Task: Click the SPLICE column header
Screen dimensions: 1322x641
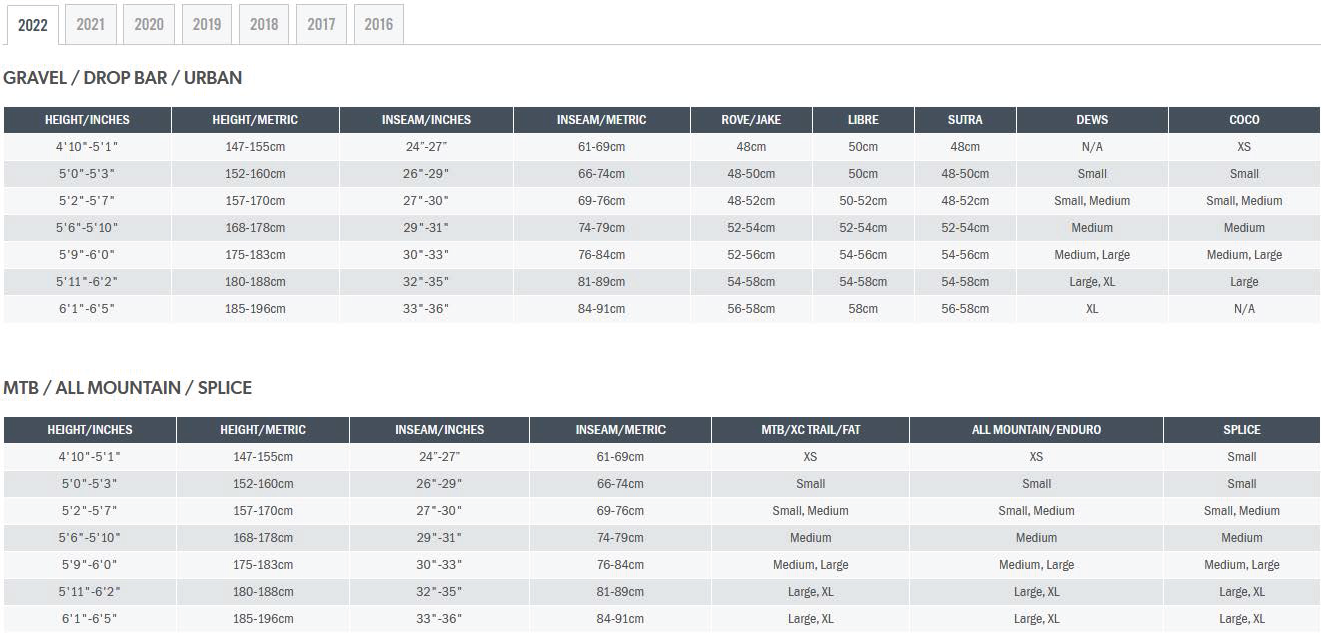Action: pos(1241,430)
